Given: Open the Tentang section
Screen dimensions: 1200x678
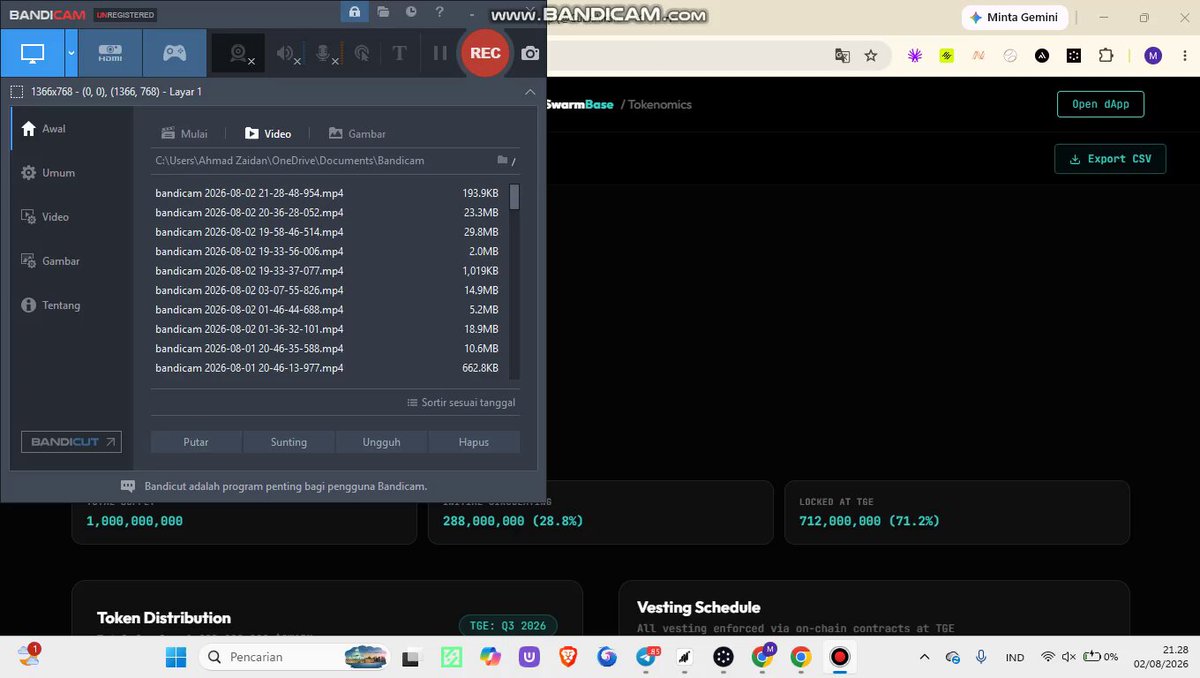Looking at the screenshot, I should coord(72,305).
